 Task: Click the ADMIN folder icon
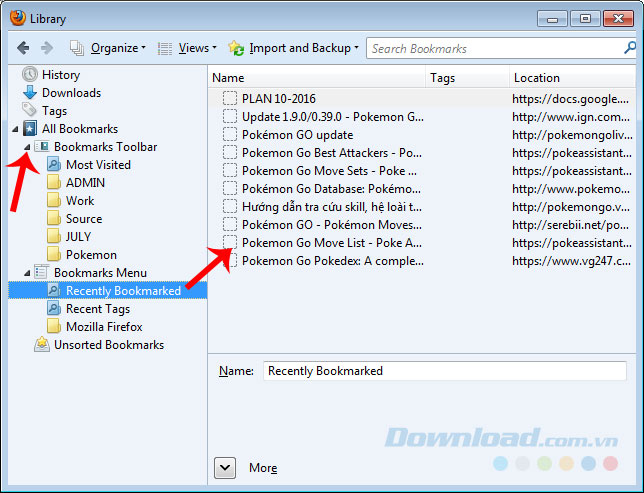click(x=54, y=182)
